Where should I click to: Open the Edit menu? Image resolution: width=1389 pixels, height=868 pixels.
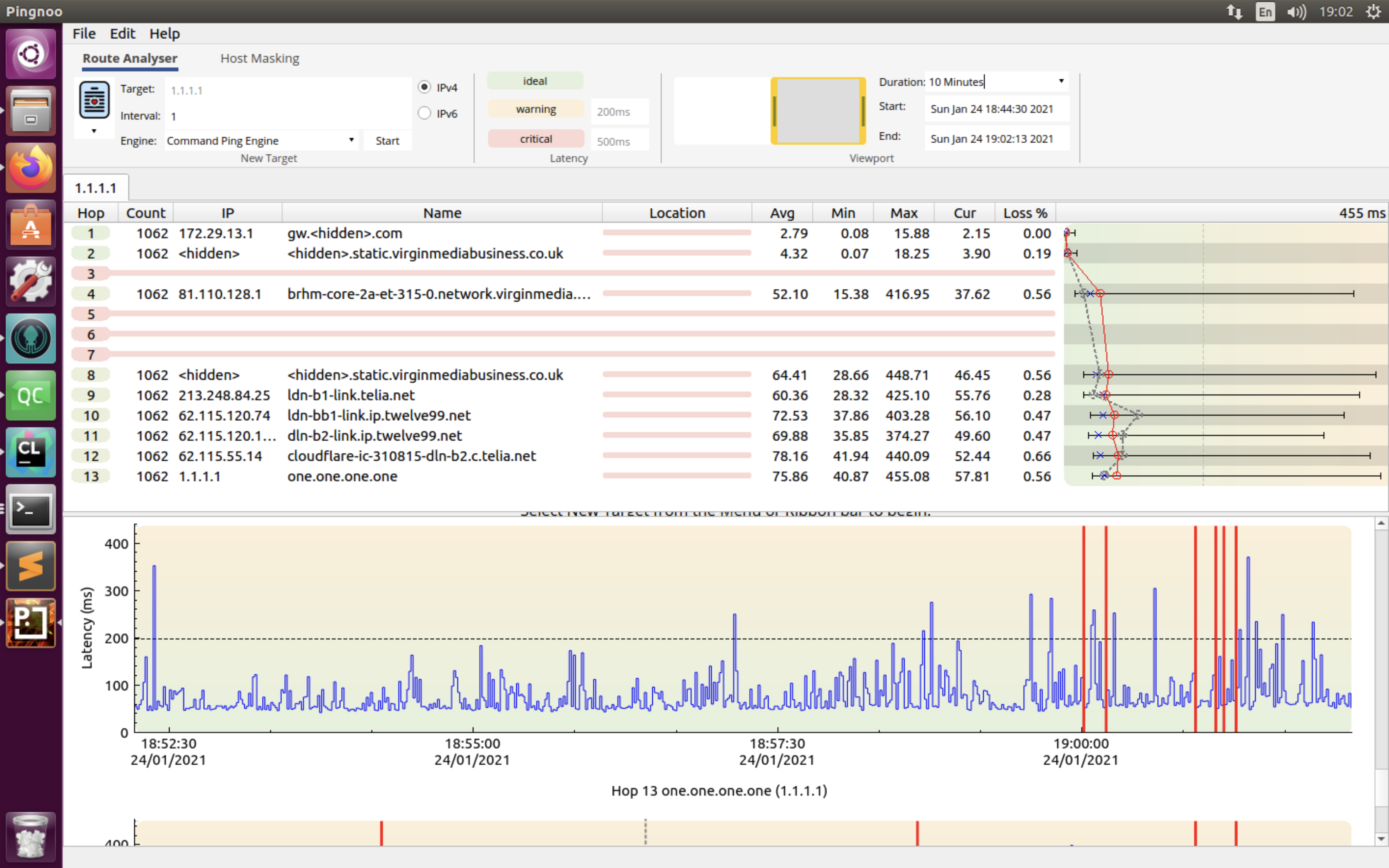coord(122,33)
